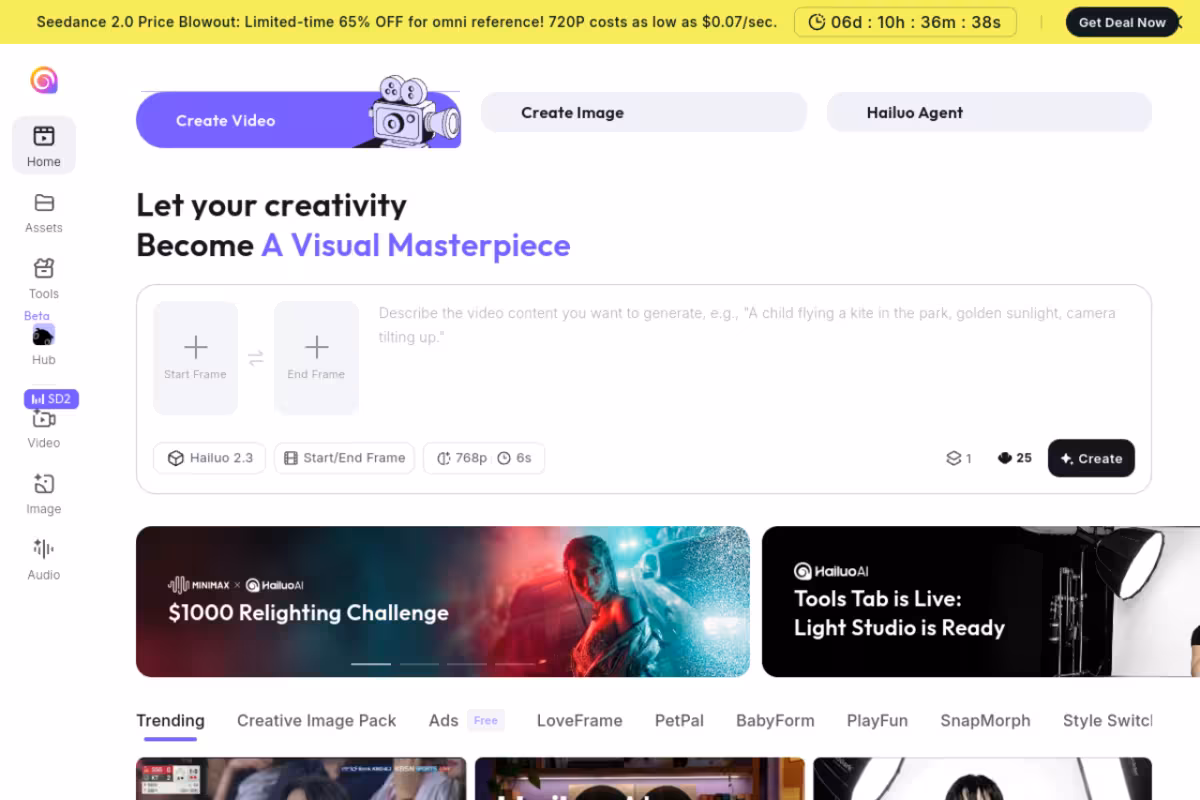Select the Create Image tab

(x=644, y=112)
